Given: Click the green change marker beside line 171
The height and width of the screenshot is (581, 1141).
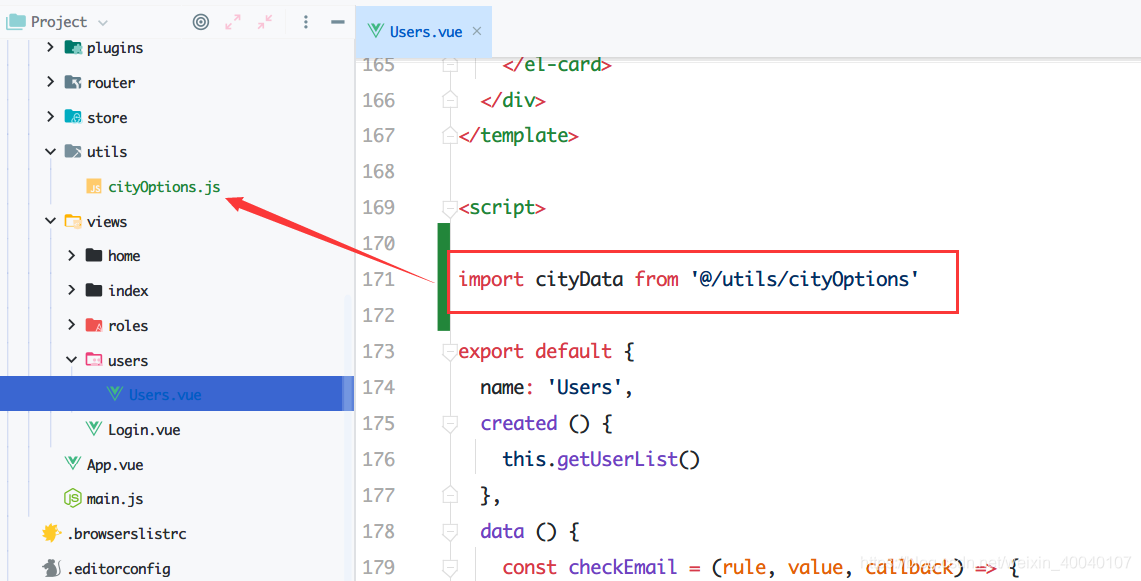Looking at the screenshot, I should [x=443, y=277].
